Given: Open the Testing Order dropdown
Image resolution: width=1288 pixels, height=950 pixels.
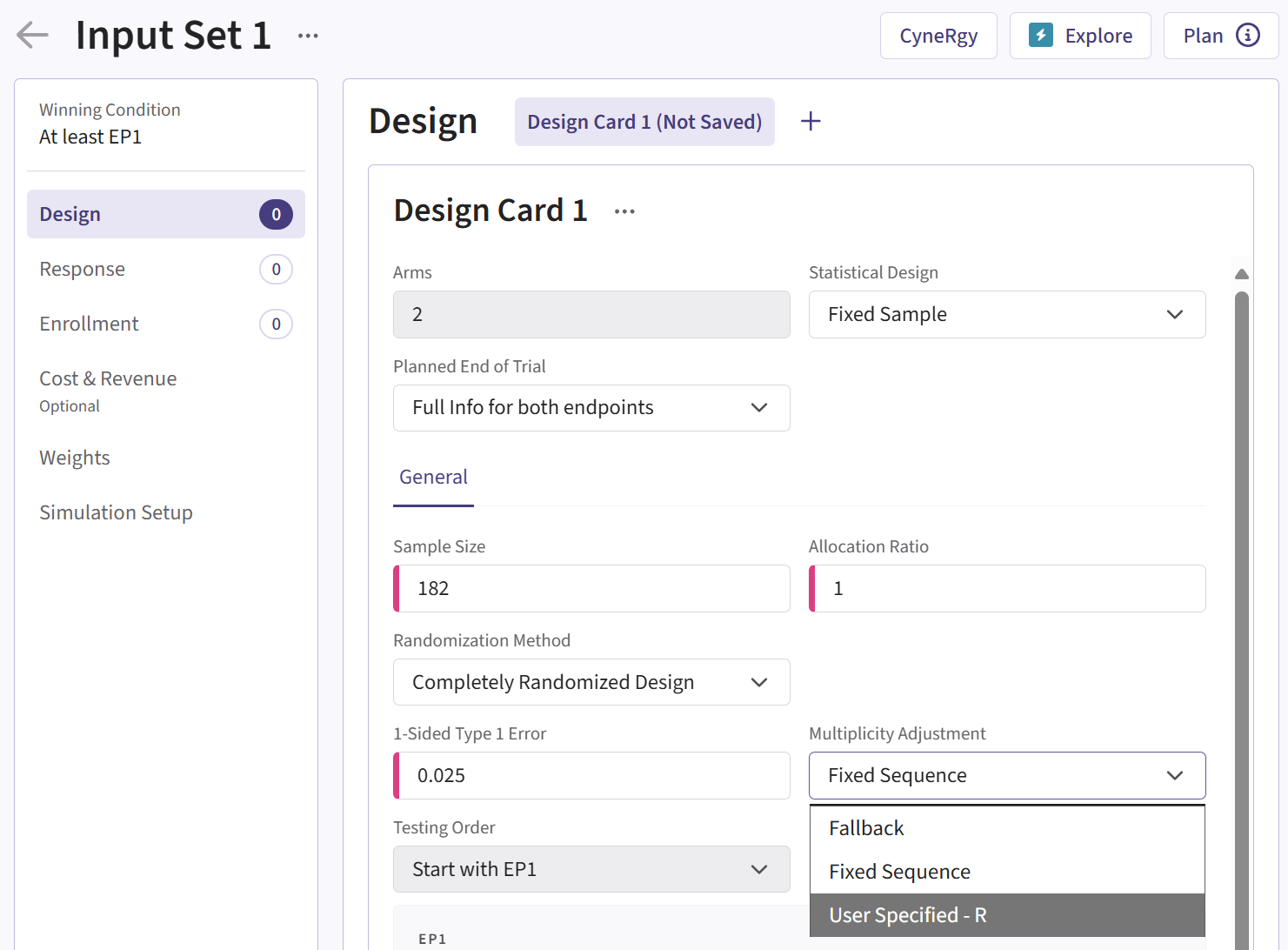Looking at the screenshot, I should point(591,869).
